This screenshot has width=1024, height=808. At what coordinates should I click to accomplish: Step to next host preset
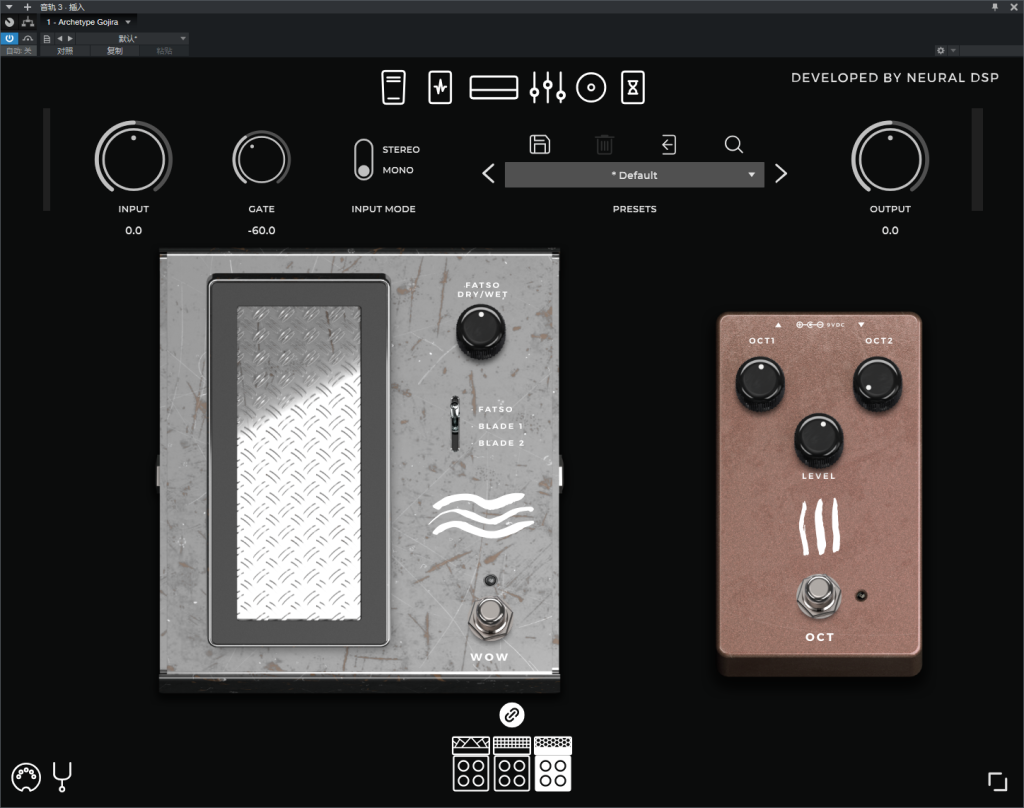point(70,39)
